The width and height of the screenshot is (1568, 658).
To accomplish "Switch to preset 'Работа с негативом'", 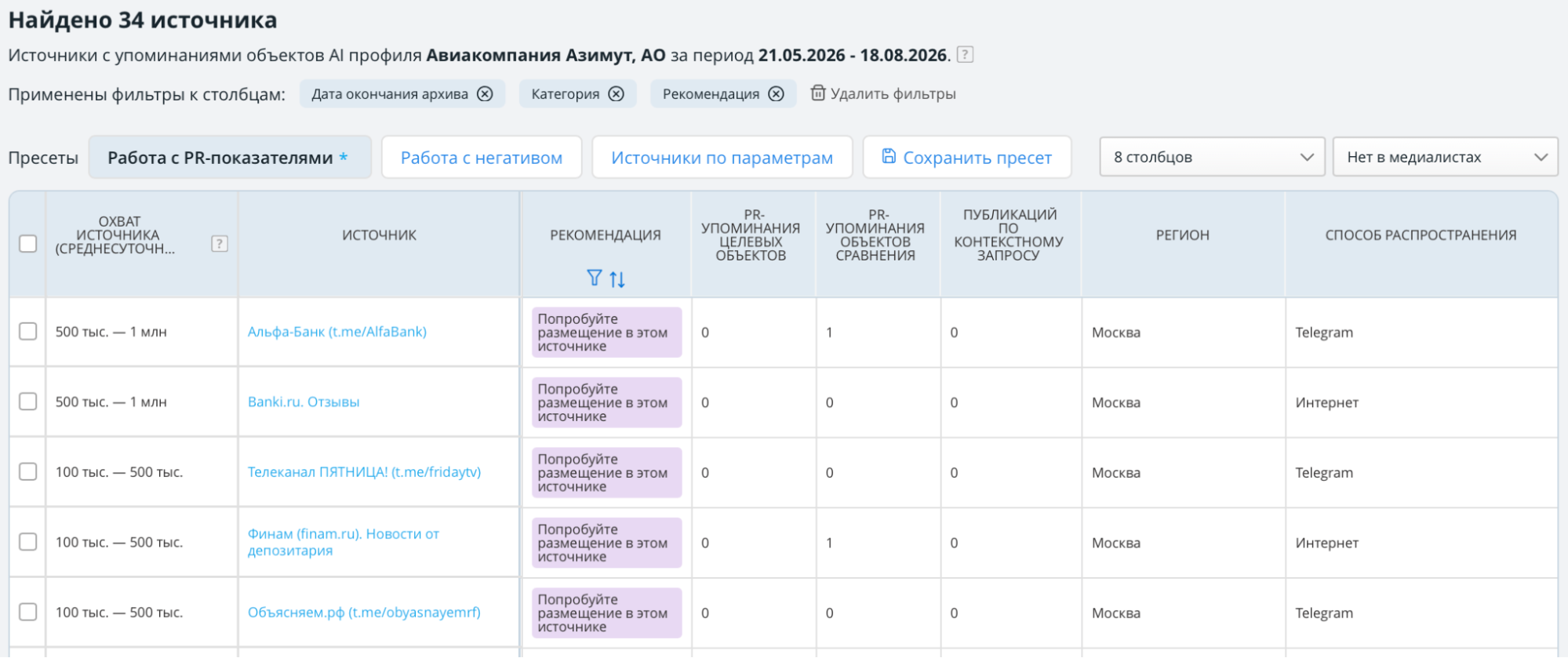I will pos(482,158).
